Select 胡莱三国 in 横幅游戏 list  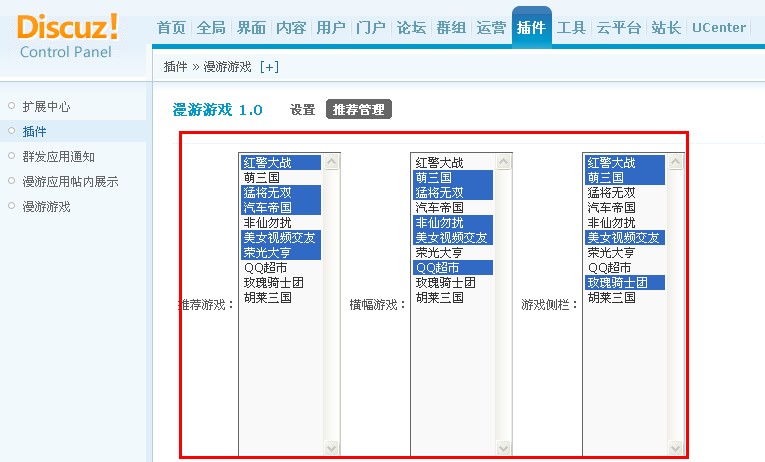coord(453,298)
